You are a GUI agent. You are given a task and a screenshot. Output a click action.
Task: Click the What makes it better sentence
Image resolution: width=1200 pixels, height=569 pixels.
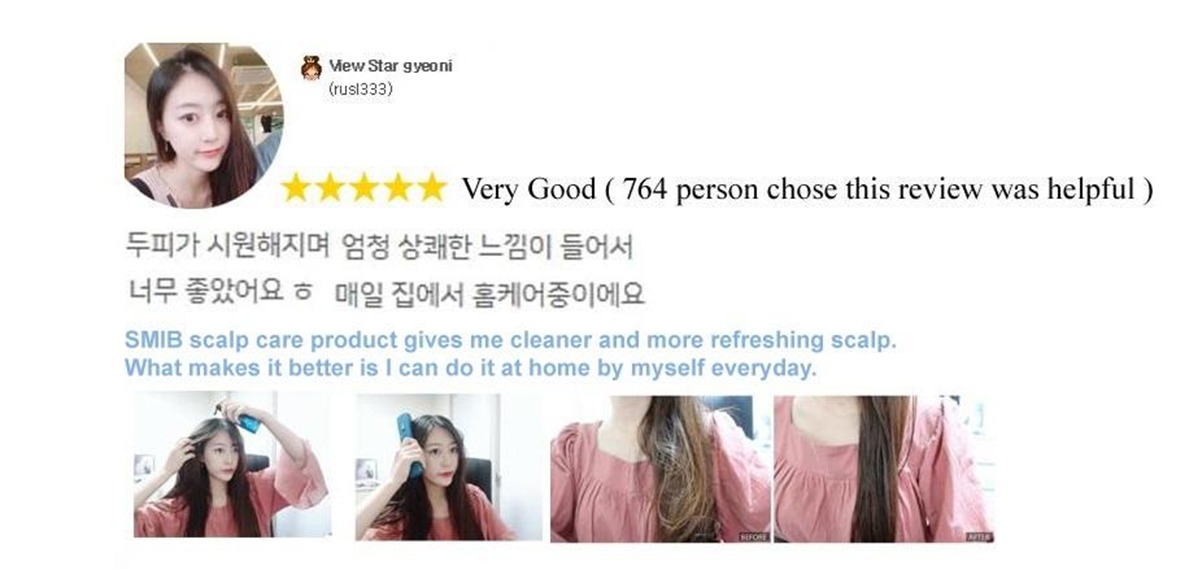coord(470,368)
